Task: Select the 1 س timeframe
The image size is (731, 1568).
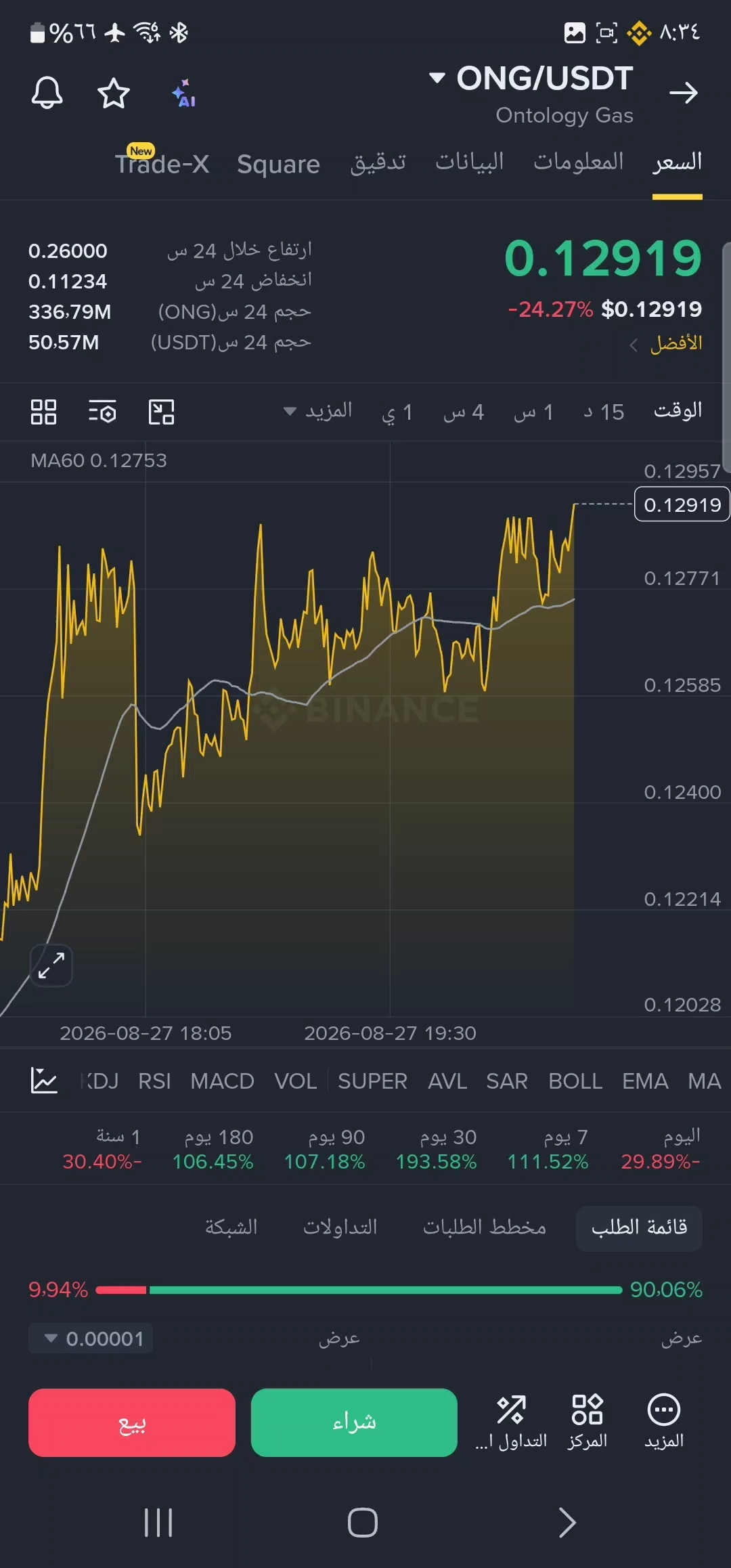Action: pos(534,412)
